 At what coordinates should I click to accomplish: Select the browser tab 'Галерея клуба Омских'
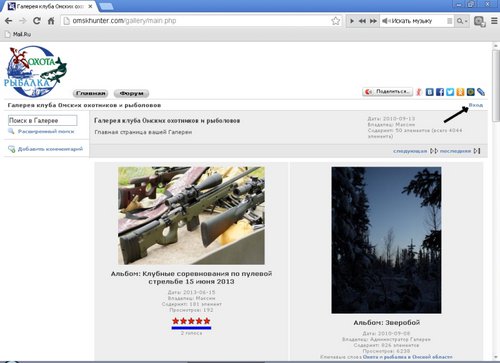[x=50, y=6]
